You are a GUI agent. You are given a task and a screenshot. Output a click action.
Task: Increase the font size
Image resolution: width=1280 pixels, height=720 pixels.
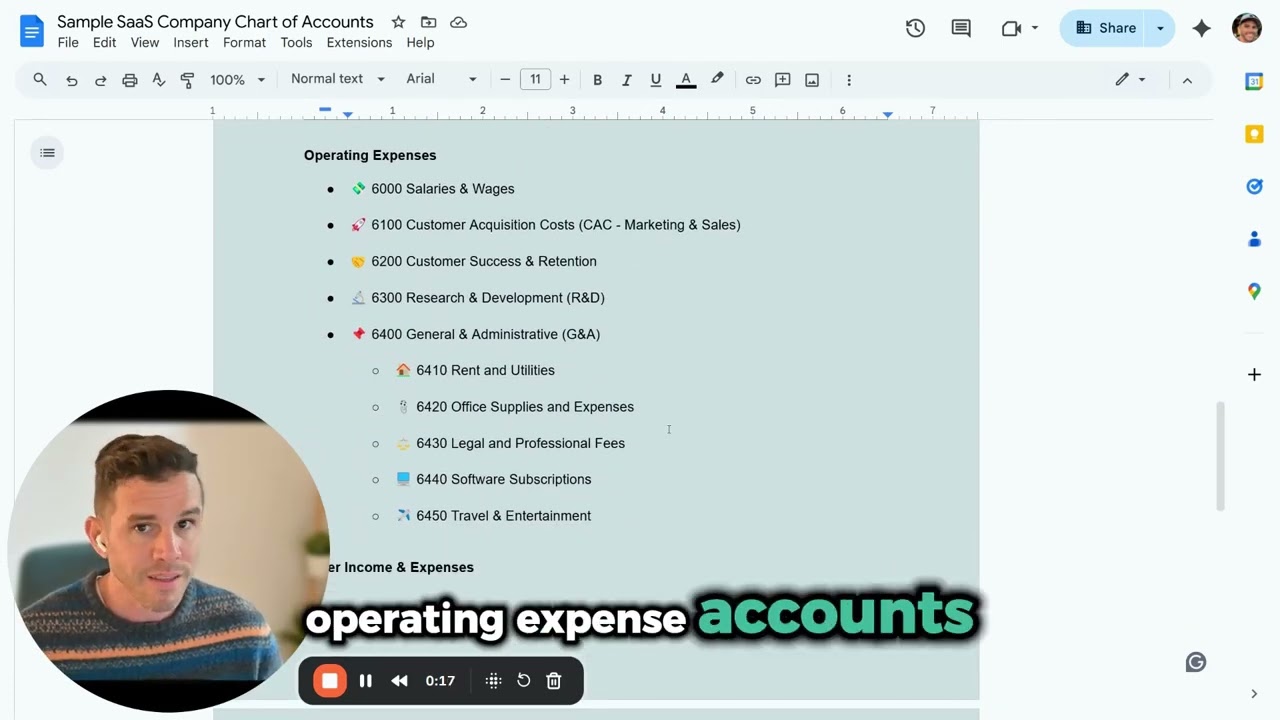(564, 80)
